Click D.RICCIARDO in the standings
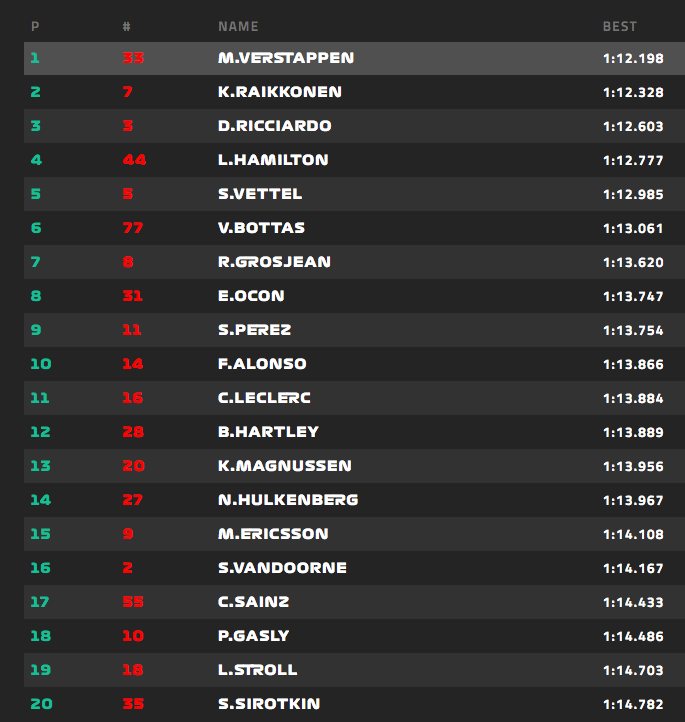685x722 pixels. coord(274,126)
